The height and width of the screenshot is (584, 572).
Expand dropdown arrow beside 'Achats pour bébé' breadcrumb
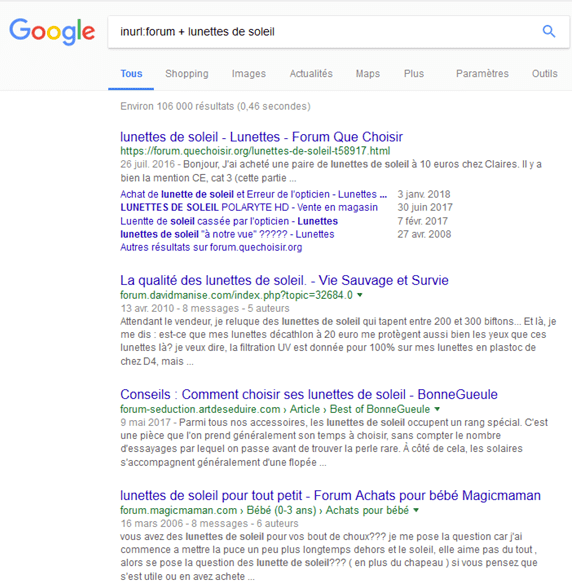[x=416, y=510]
